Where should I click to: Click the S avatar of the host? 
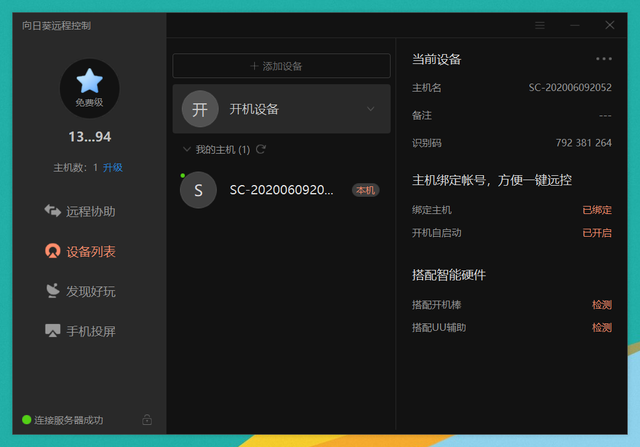[x=198, y=190]
